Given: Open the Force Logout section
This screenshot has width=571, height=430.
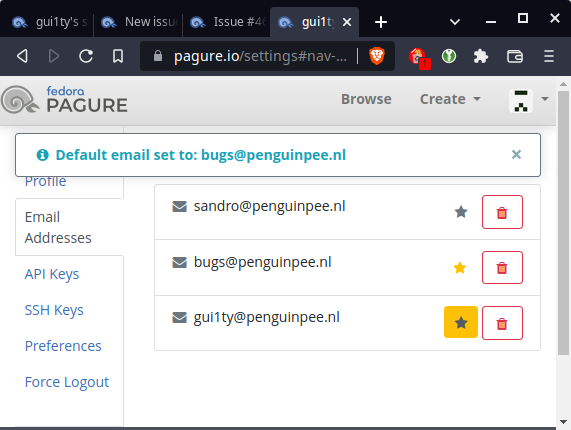Looking at the screenshot, I should point(67,382).
